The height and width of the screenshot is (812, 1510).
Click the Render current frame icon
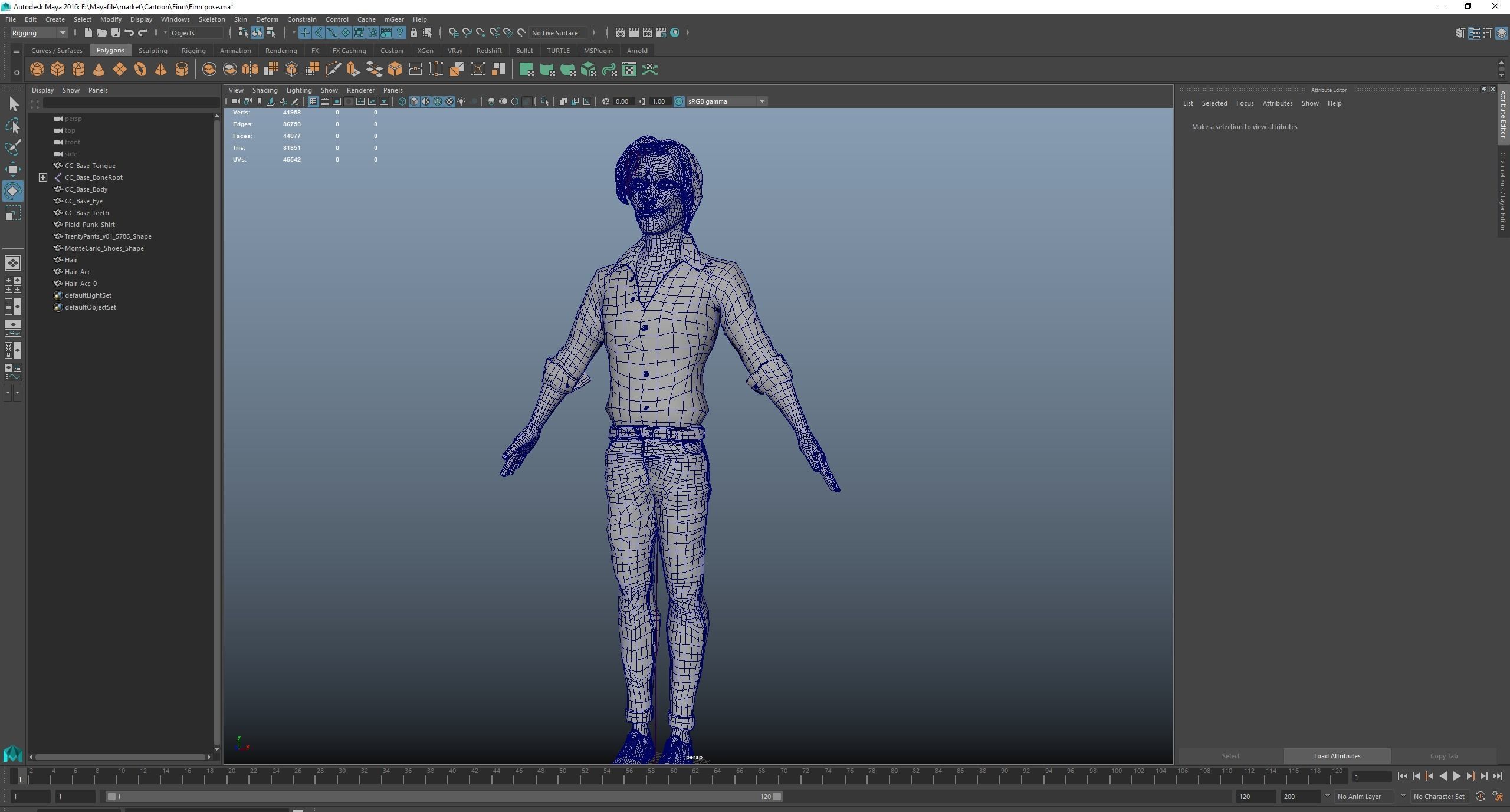[633, 33]
